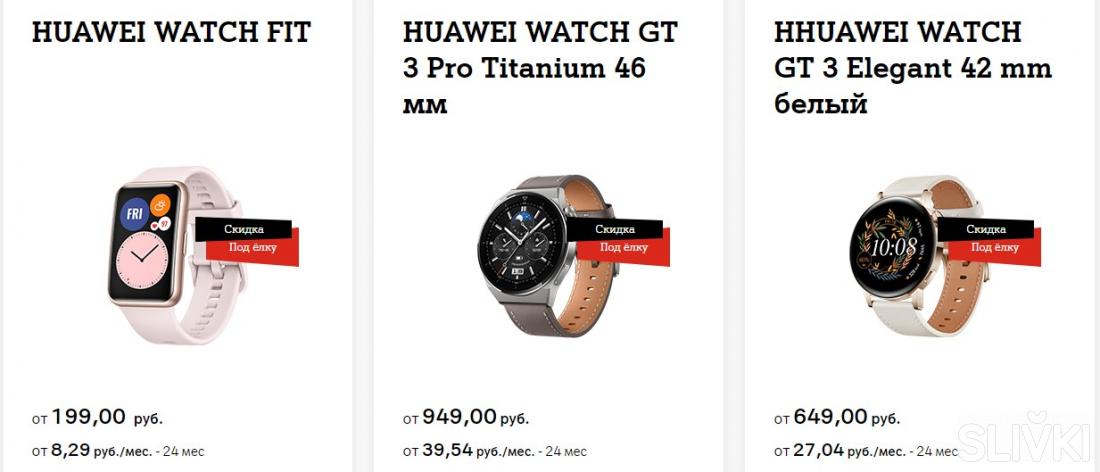
Task: Click the Скидка badge on Watch Fit
Action: point(243,229)
